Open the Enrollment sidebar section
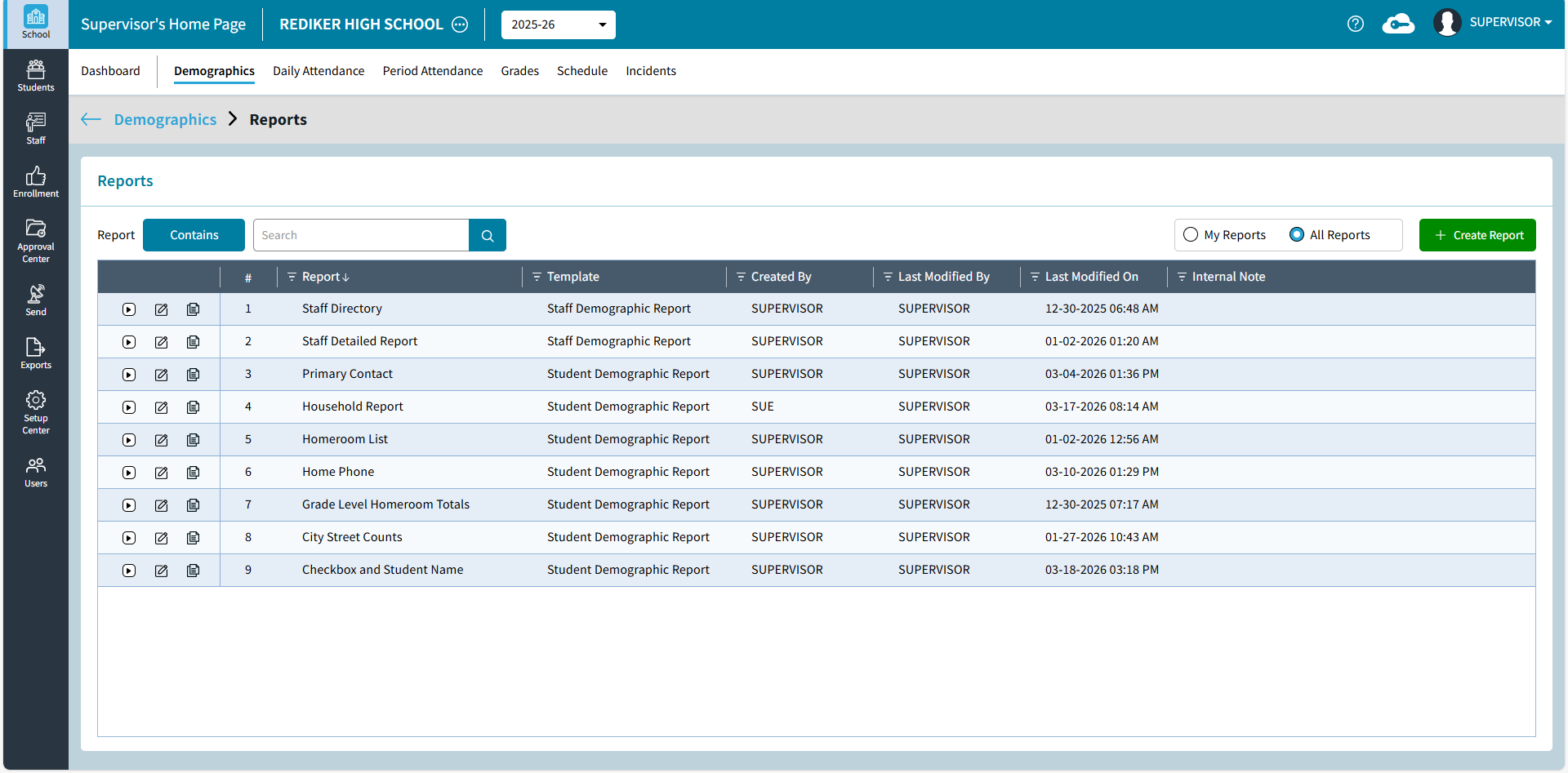The image size is (1568, 773). pyautogui.click(x=36, y=182)
